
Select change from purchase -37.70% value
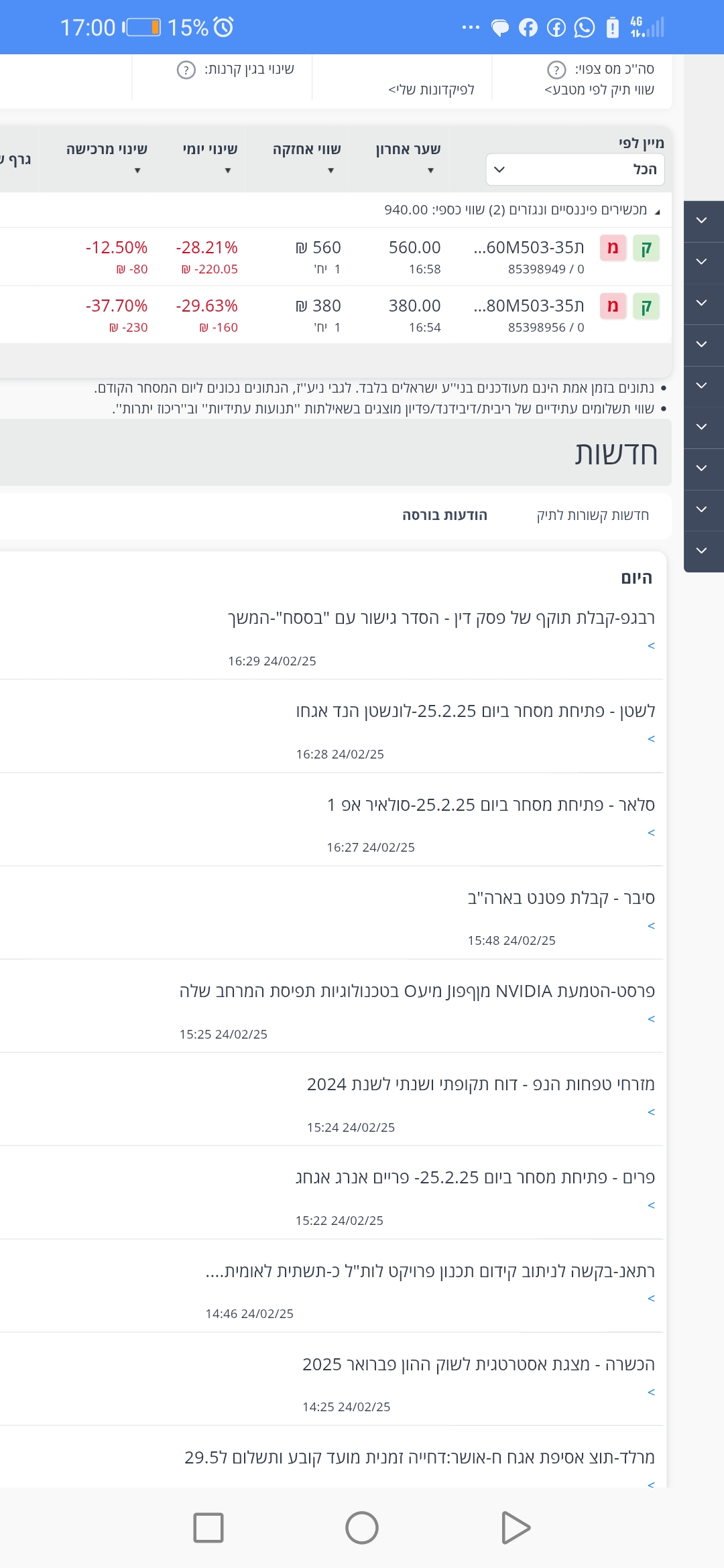pos(116,306)
